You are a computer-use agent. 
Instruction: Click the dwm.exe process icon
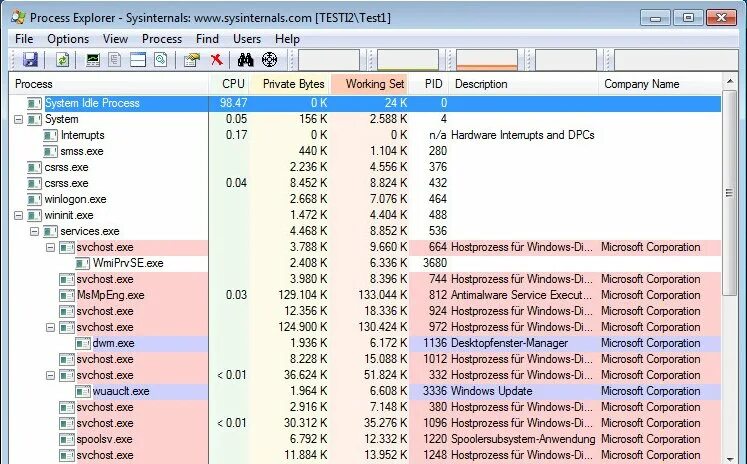(x=82, y=343)
